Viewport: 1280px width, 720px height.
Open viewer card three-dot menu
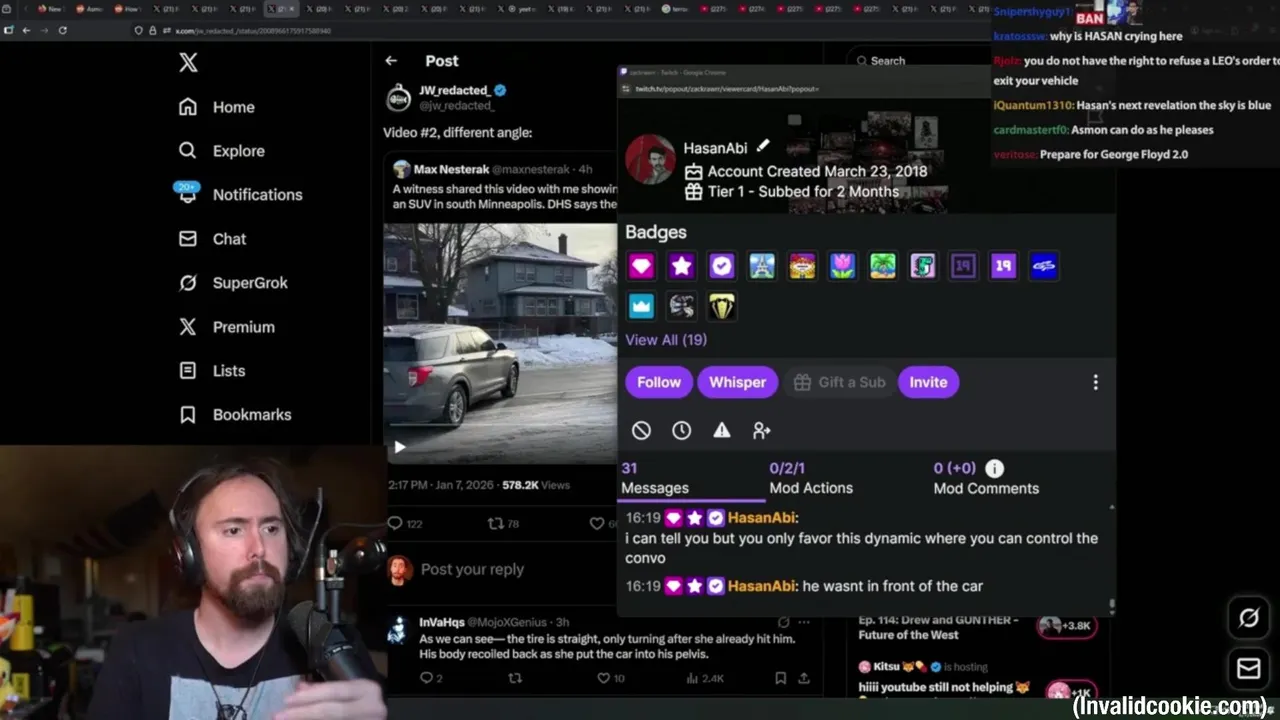[x=1095, y=382]
